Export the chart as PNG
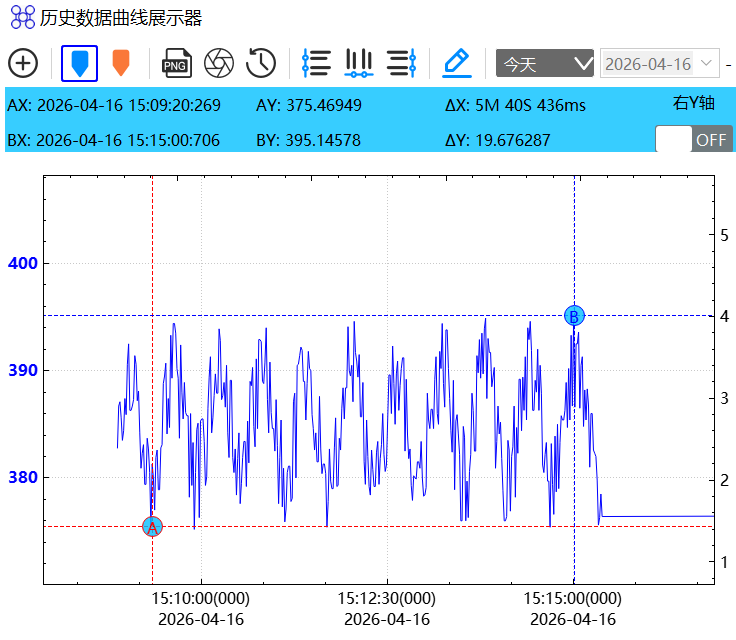 coord(176,63)
